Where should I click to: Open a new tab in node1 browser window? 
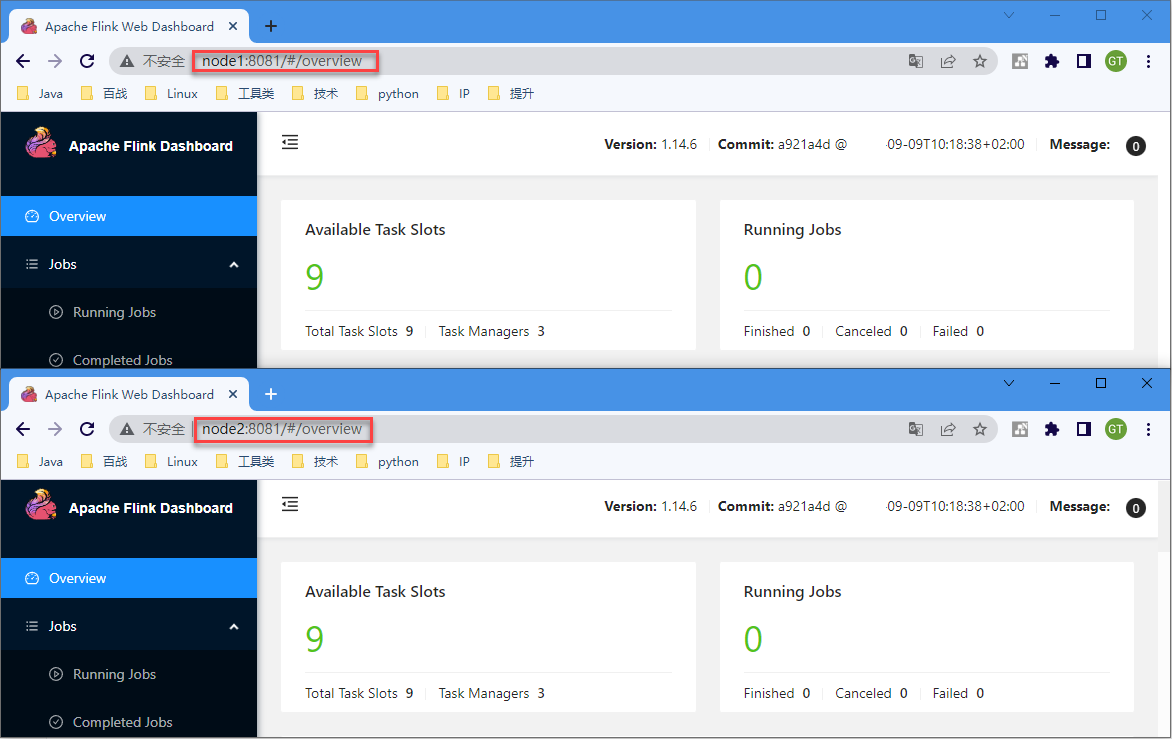coord(270,26)
